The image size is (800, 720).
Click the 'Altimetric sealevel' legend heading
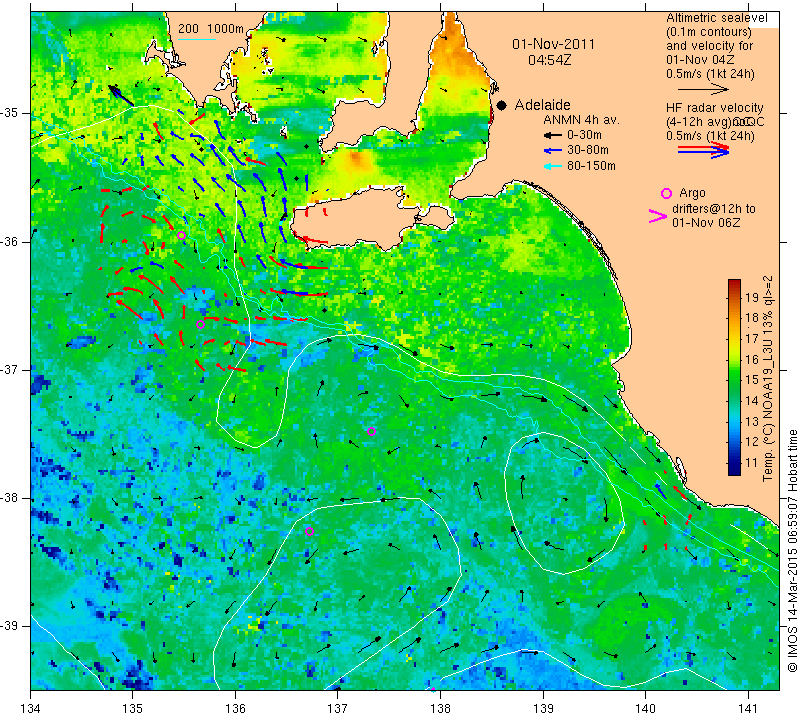point(717,18)
